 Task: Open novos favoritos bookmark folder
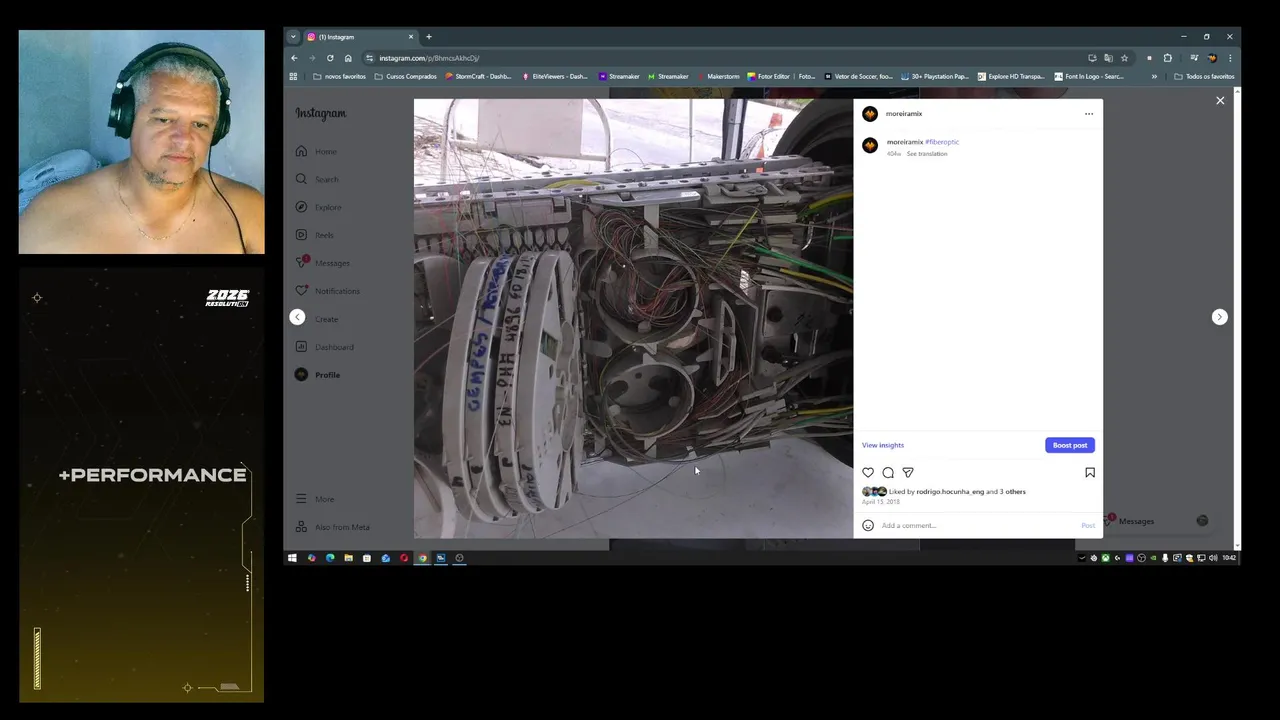340,76
